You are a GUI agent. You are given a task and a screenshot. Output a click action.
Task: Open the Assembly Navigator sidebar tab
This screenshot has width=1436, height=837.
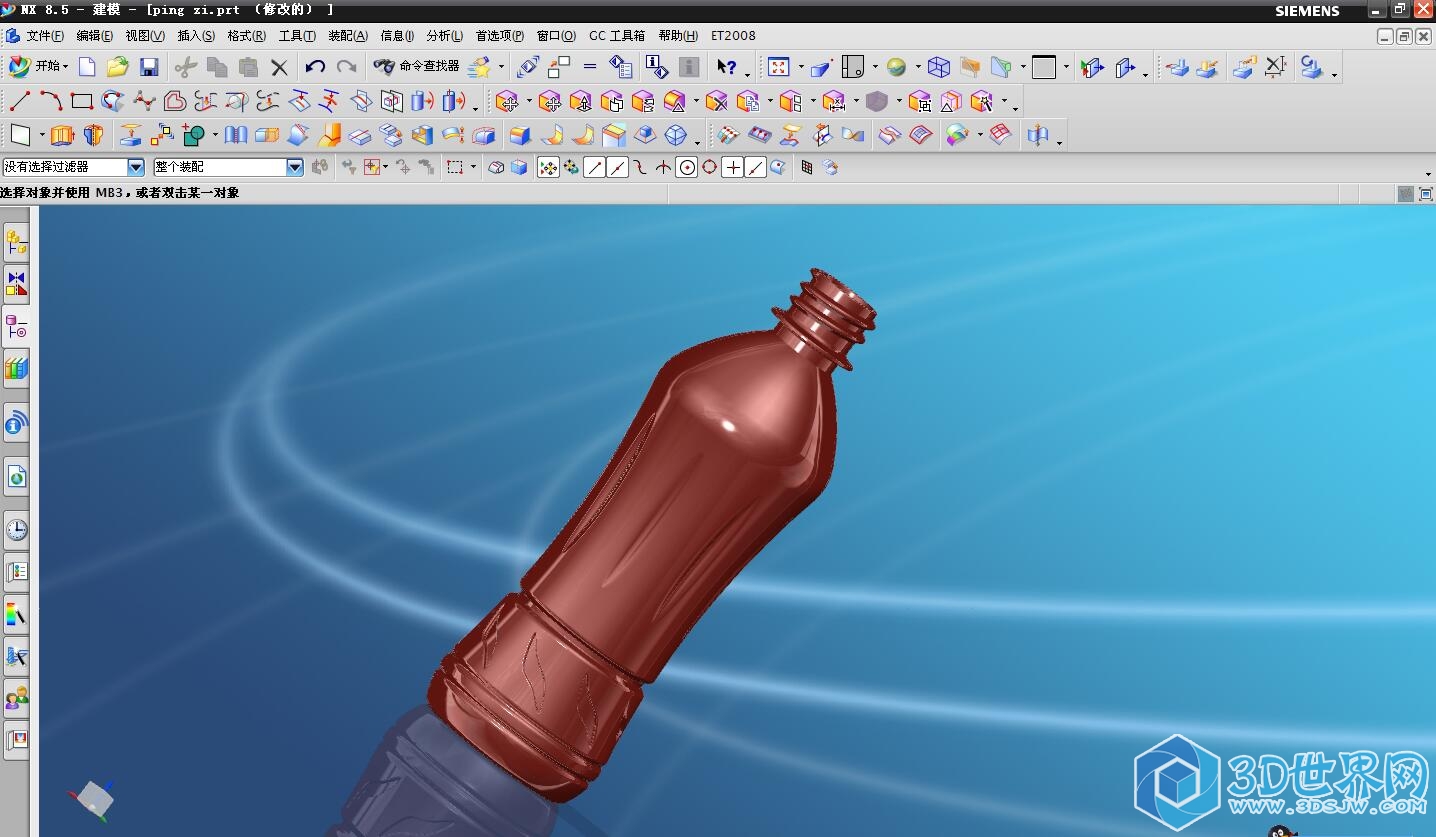point(16,242)
